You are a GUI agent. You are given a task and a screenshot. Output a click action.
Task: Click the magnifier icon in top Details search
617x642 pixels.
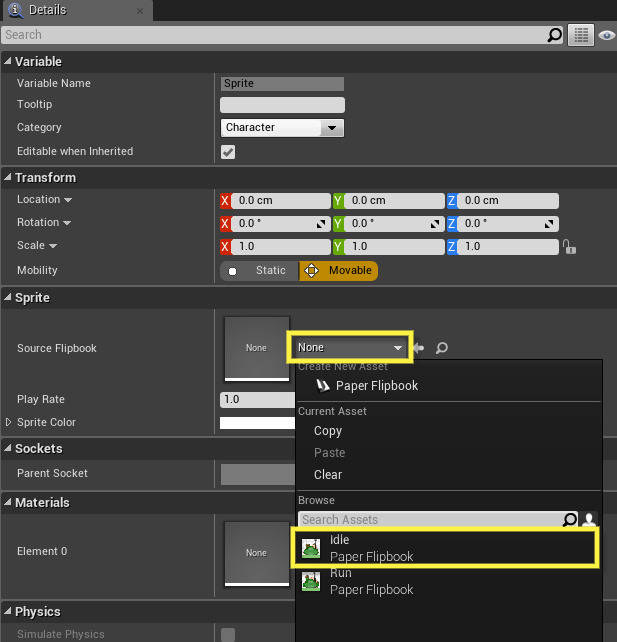555,35
